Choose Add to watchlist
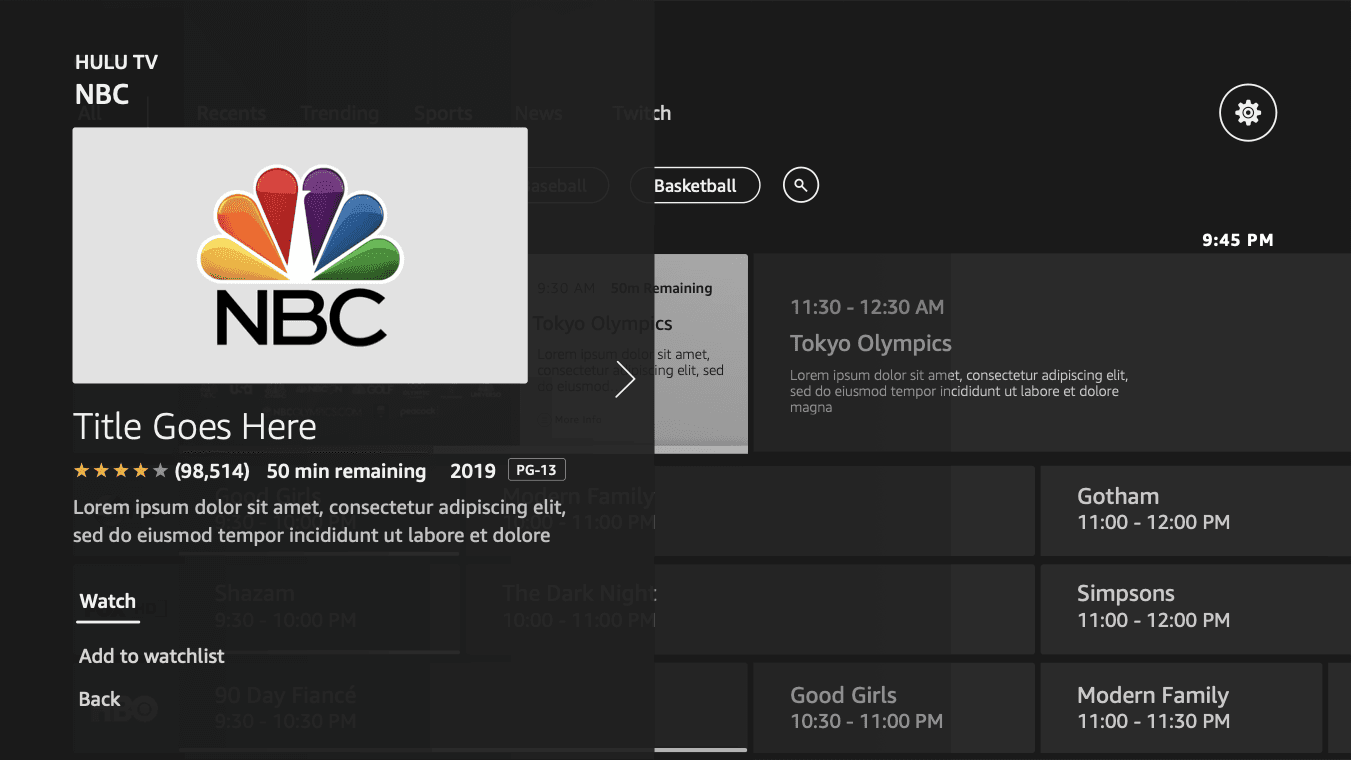The width and height of the screenshot is (1351, 760). (152, 657)
